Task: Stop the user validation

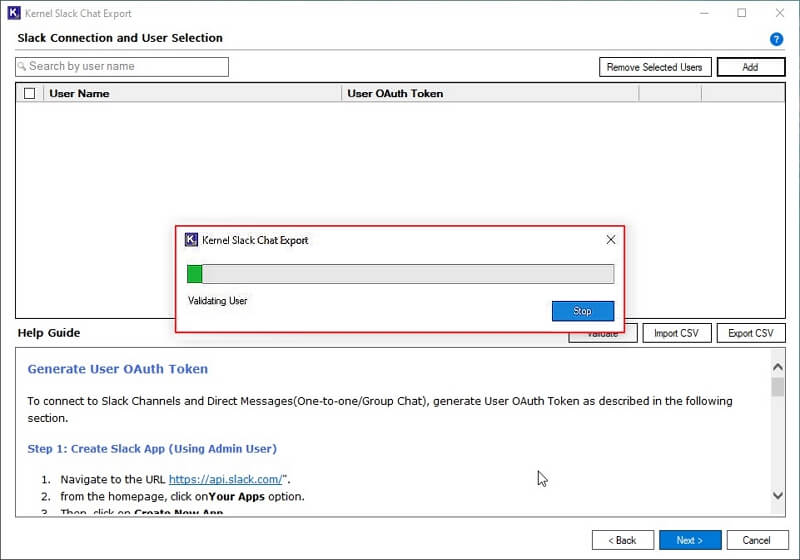Action: [x=583, y=311]
